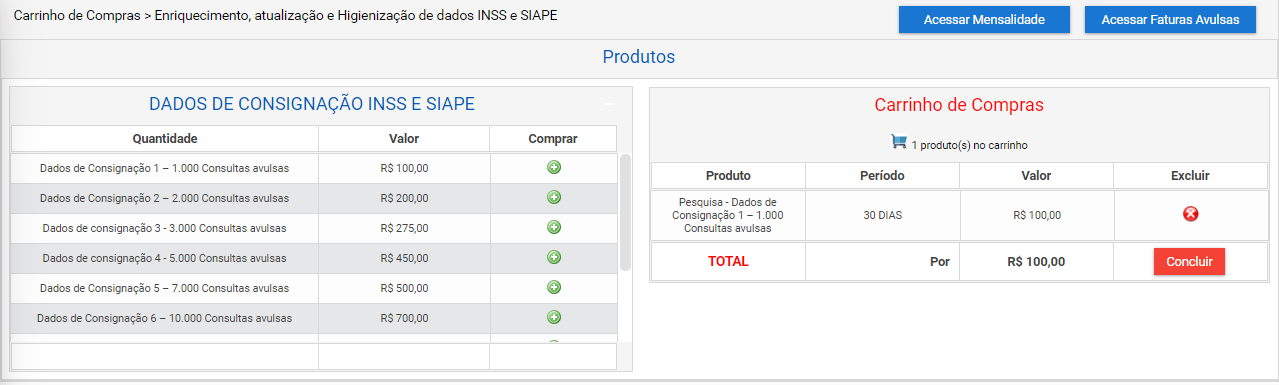This screenshot has height=385, width=1279.
Task: Click the cart product name 'Pesquisa - Dados de Consignação 1'
Action: [728, 215]
